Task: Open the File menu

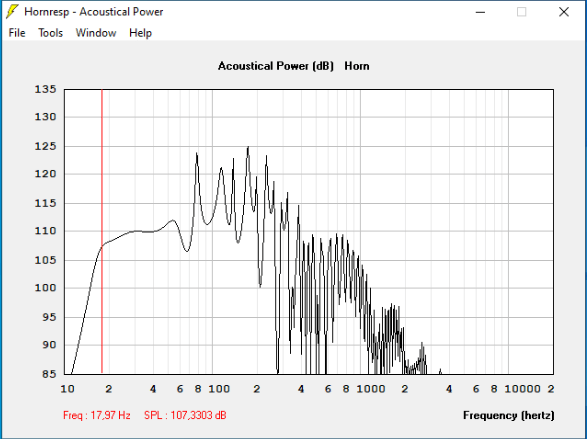Action: (x=17, y=33)
